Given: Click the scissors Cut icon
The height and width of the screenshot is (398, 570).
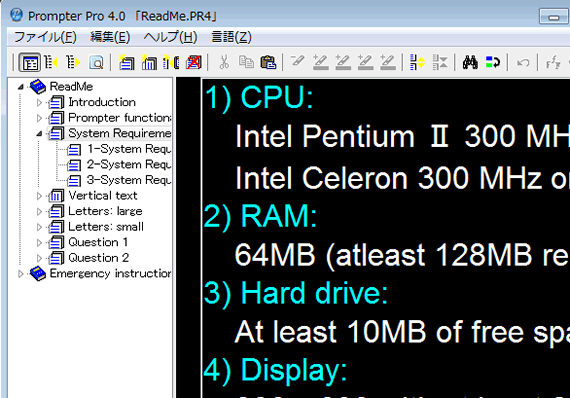Looking at the screenshot, I should pyautogui.click(x=224, y=63).
